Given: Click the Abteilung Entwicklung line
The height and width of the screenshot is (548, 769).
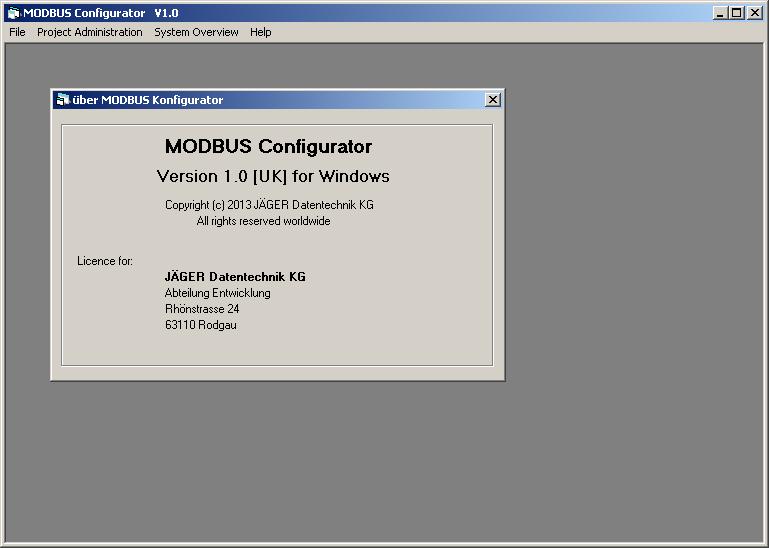Looking at the screenshot, I should 217,293.
